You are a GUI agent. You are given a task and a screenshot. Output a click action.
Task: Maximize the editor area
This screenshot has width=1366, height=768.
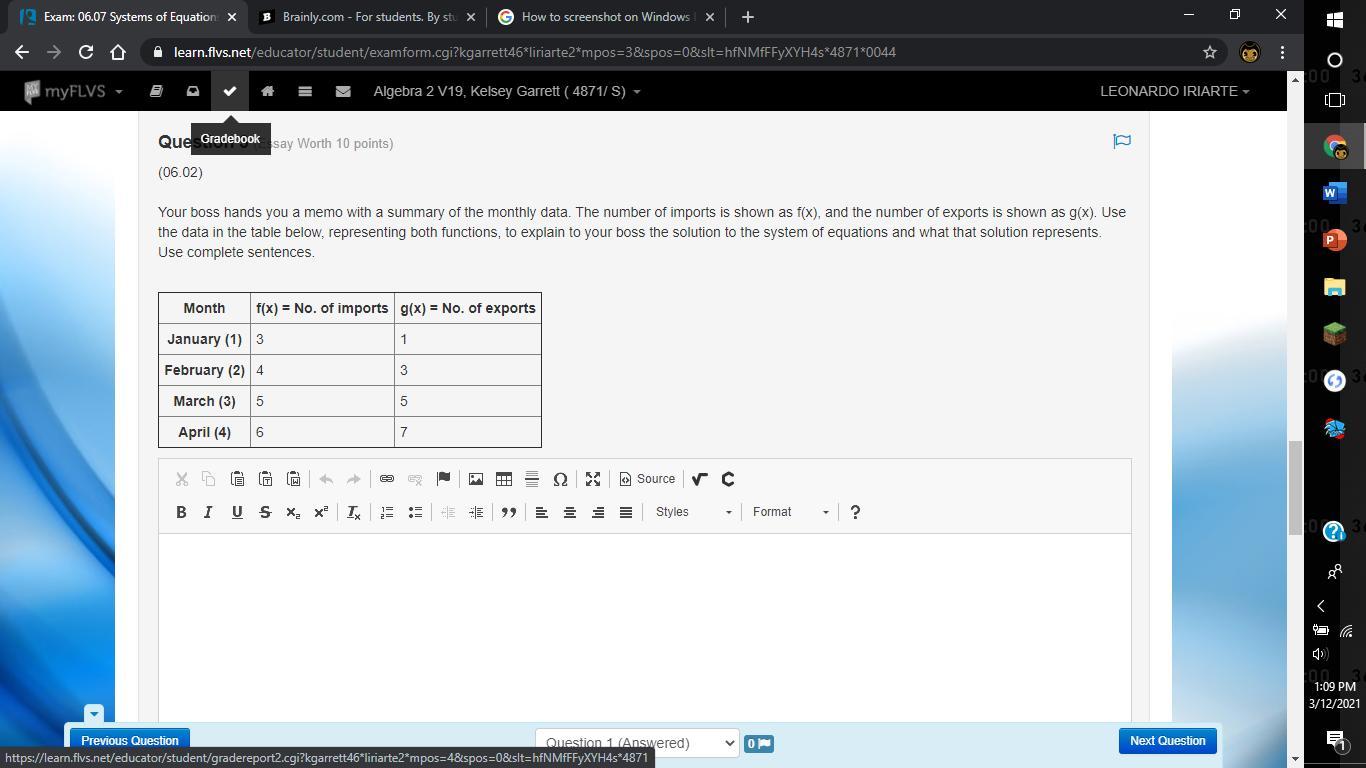click(593, 479)
